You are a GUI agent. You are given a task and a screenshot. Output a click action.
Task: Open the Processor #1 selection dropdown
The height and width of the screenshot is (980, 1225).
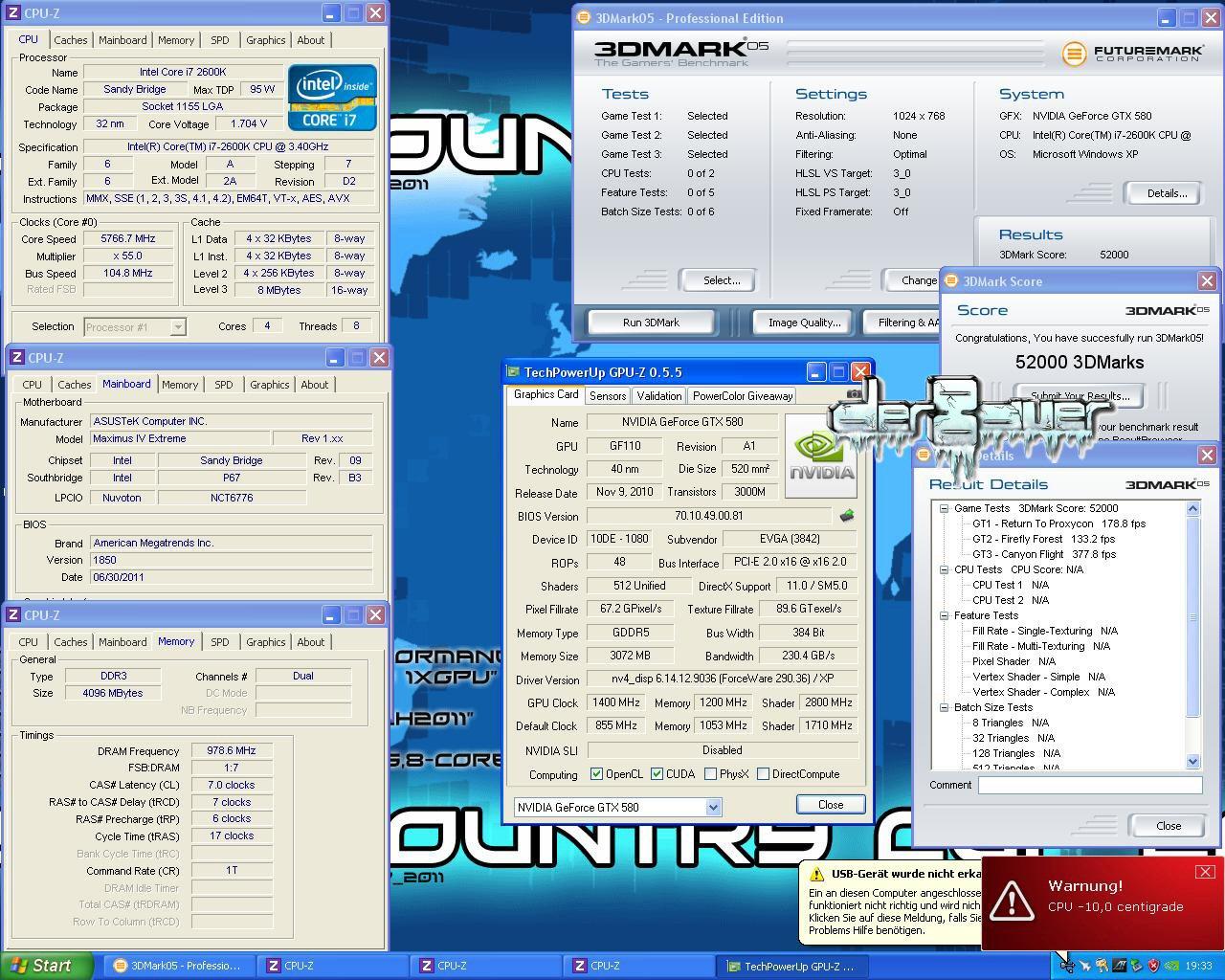pos(177,326)
